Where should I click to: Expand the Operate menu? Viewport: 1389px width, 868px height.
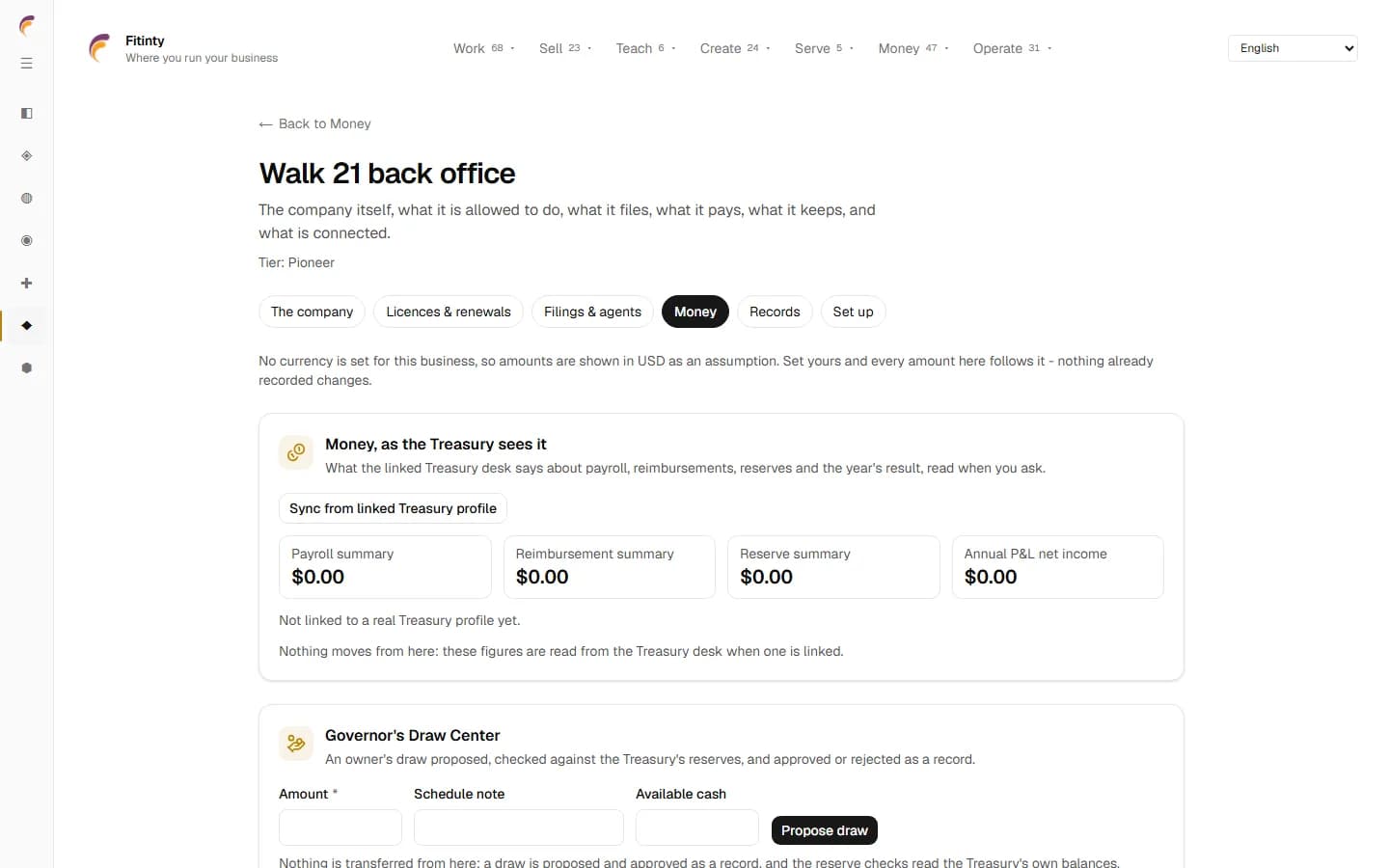pos(1012,48)
